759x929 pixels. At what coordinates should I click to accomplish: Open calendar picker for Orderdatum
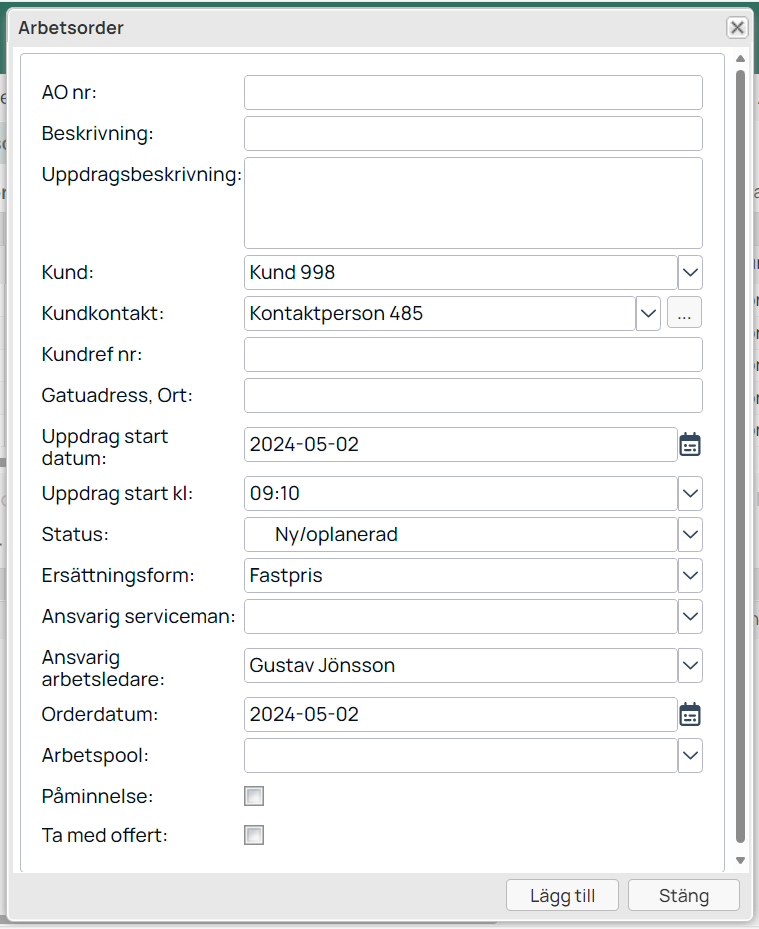690,715
